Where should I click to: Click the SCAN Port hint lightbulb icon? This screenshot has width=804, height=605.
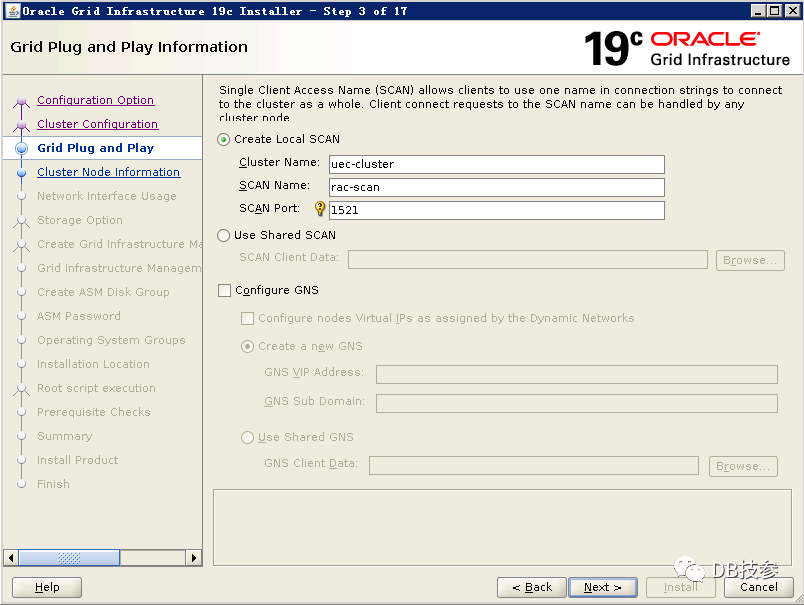tap(320, 209)
